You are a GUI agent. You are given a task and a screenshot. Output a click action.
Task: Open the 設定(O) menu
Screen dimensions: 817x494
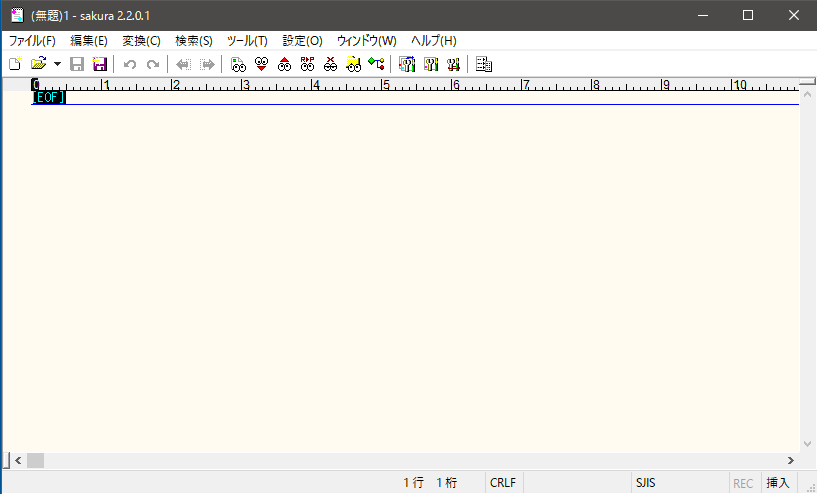click(x=303, y=41)
